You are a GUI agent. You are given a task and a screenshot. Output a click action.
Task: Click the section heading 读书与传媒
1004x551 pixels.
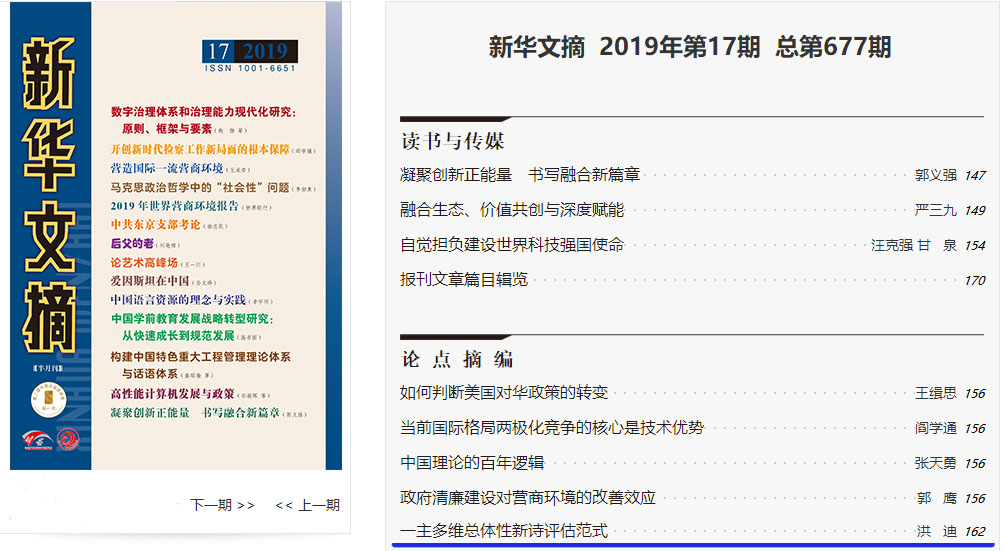pyautogui.click(x=453, y=141)
